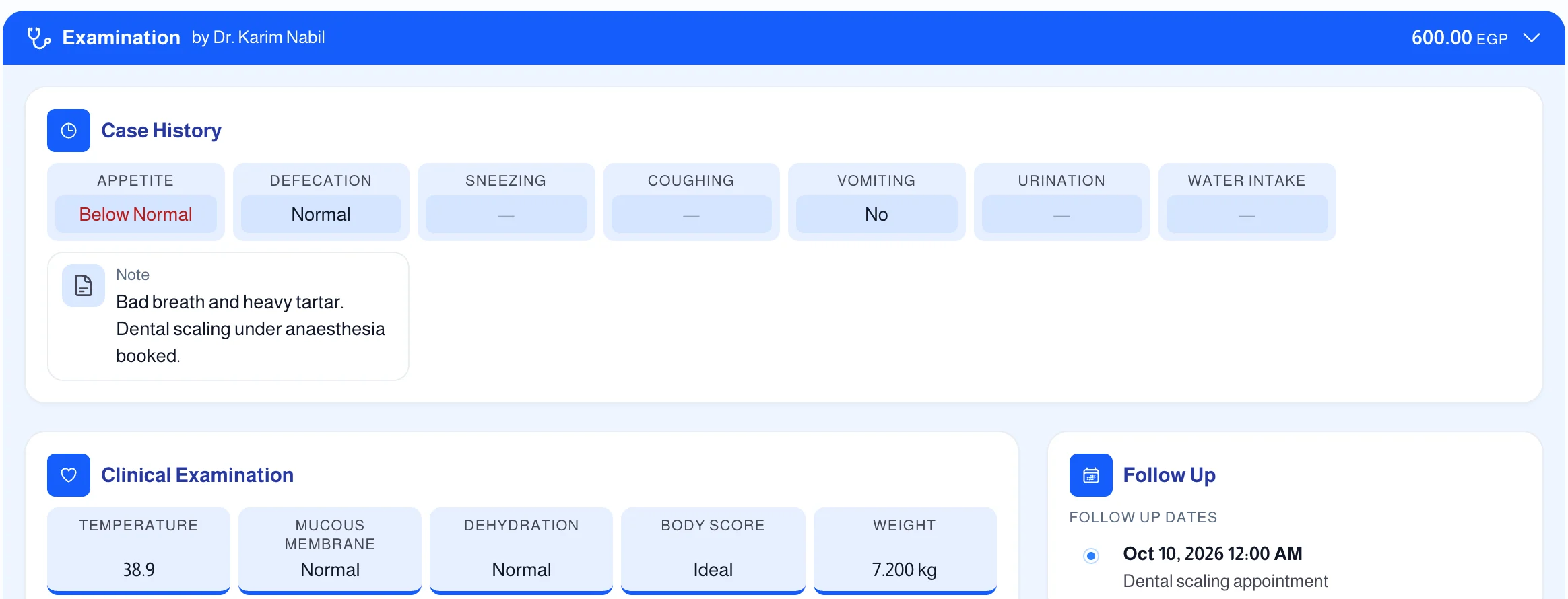Click the Body Score Ideal value
The width and height of the screenshot is (1568, 599).
click(713, 569)
